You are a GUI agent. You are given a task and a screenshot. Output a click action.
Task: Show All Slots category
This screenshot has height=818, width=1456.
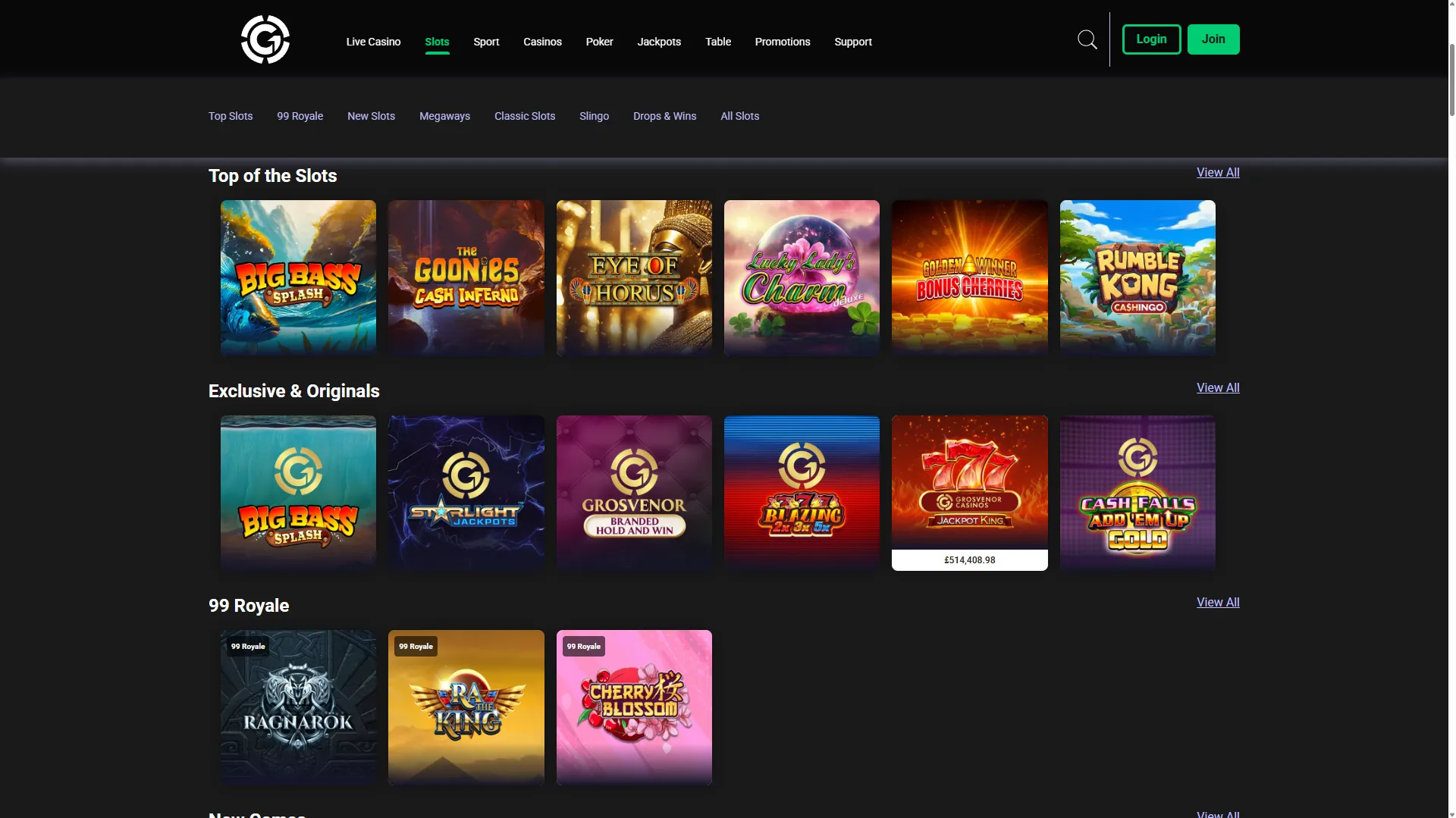point(739,116)
